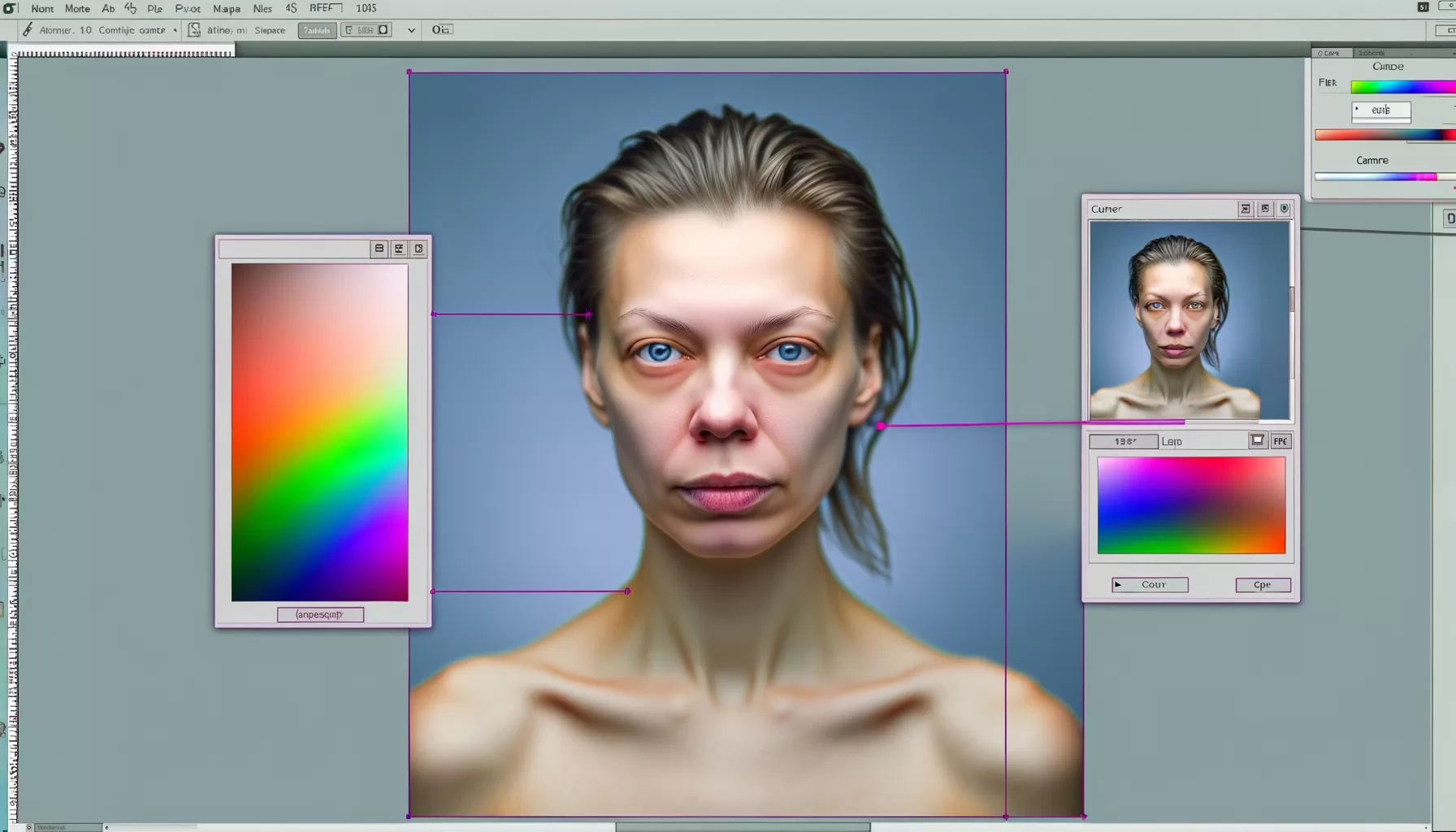Click second header icon of left gradient panel
The height and width of the screenshot is (832, 1456).
pyautogui.click(x=399, y=249)
